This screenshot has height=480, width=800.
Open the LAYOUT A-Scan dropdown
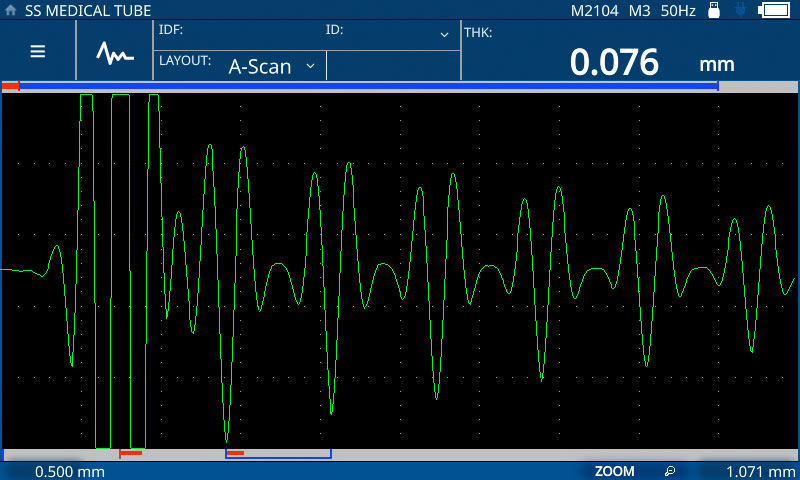(270, 66)
